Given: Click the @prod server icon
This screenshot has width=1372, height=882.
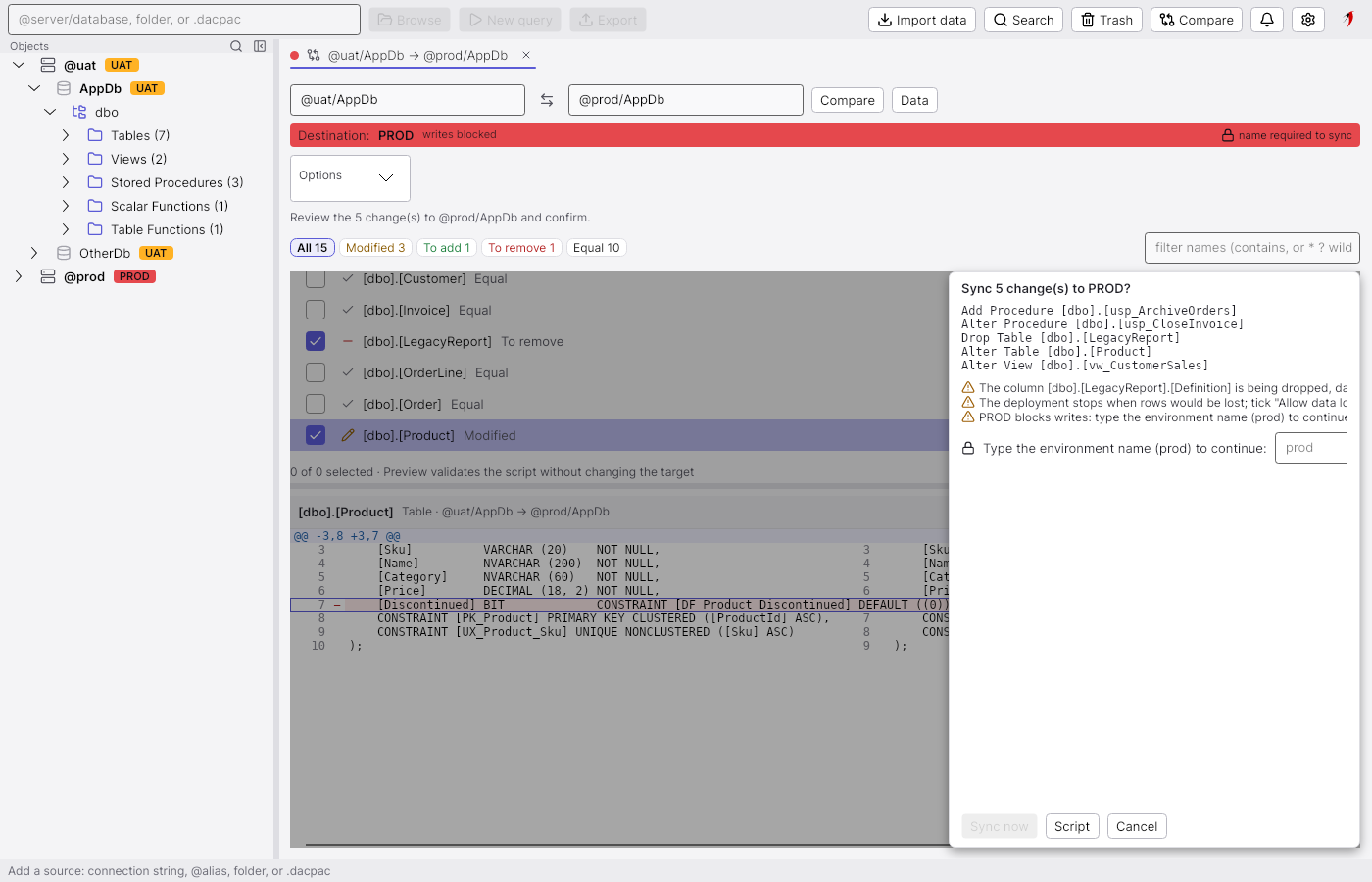Looking at the screenshot, I should click(48, 276).
